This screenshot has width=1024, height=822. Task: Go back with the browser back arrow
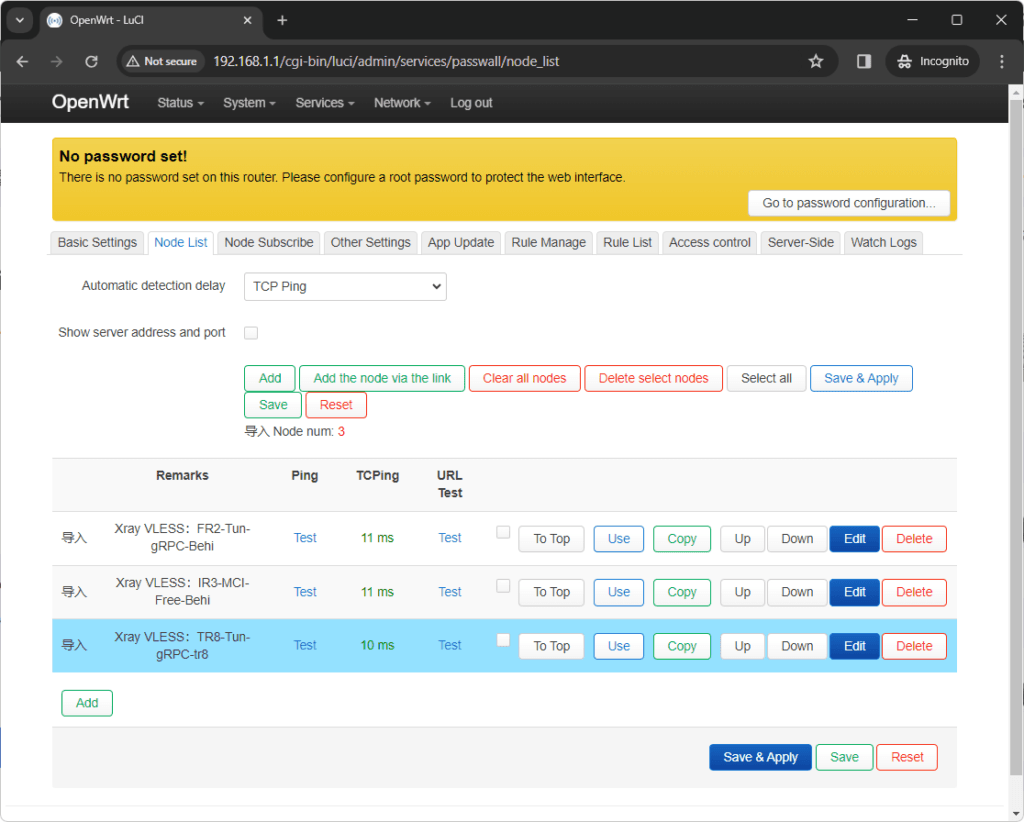22,61
